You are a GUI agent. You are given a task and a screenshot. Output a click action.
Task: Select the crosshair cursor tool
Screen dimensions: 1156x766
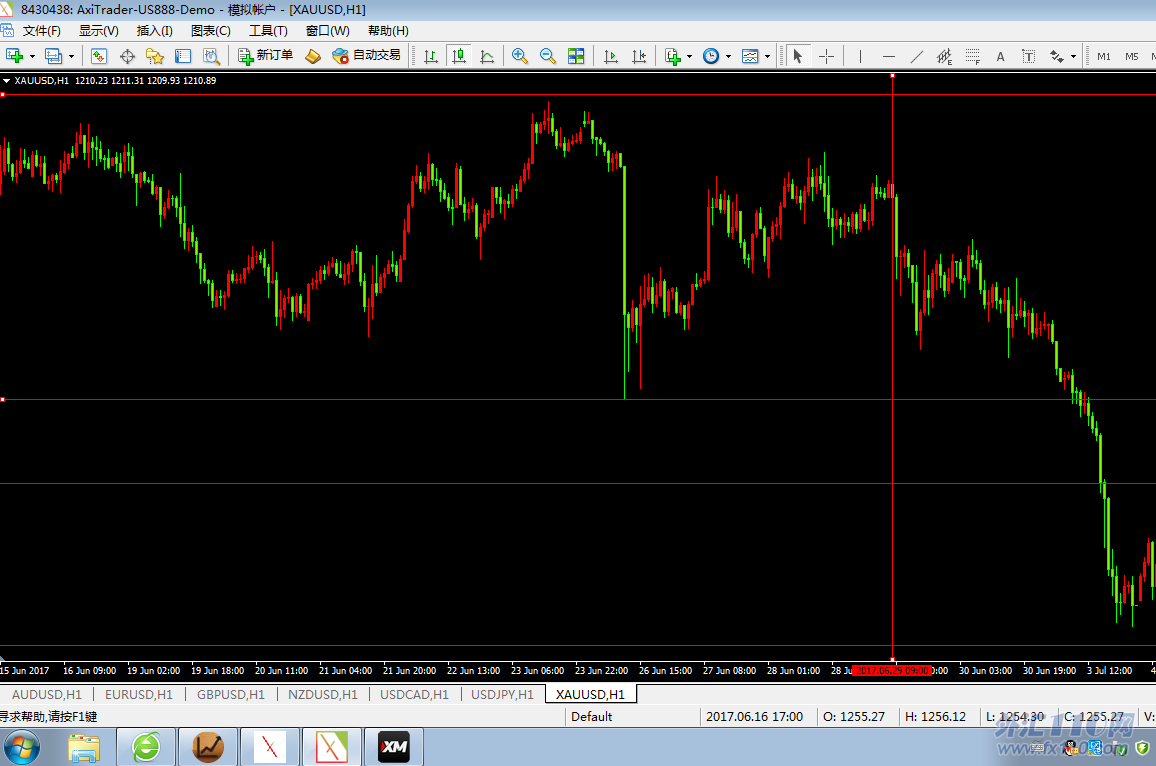point(826,56)
